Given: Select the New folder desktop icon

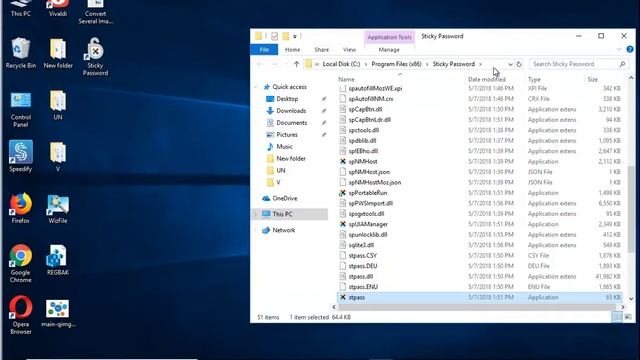Looking at the screenshot, I should click(58, 53).
